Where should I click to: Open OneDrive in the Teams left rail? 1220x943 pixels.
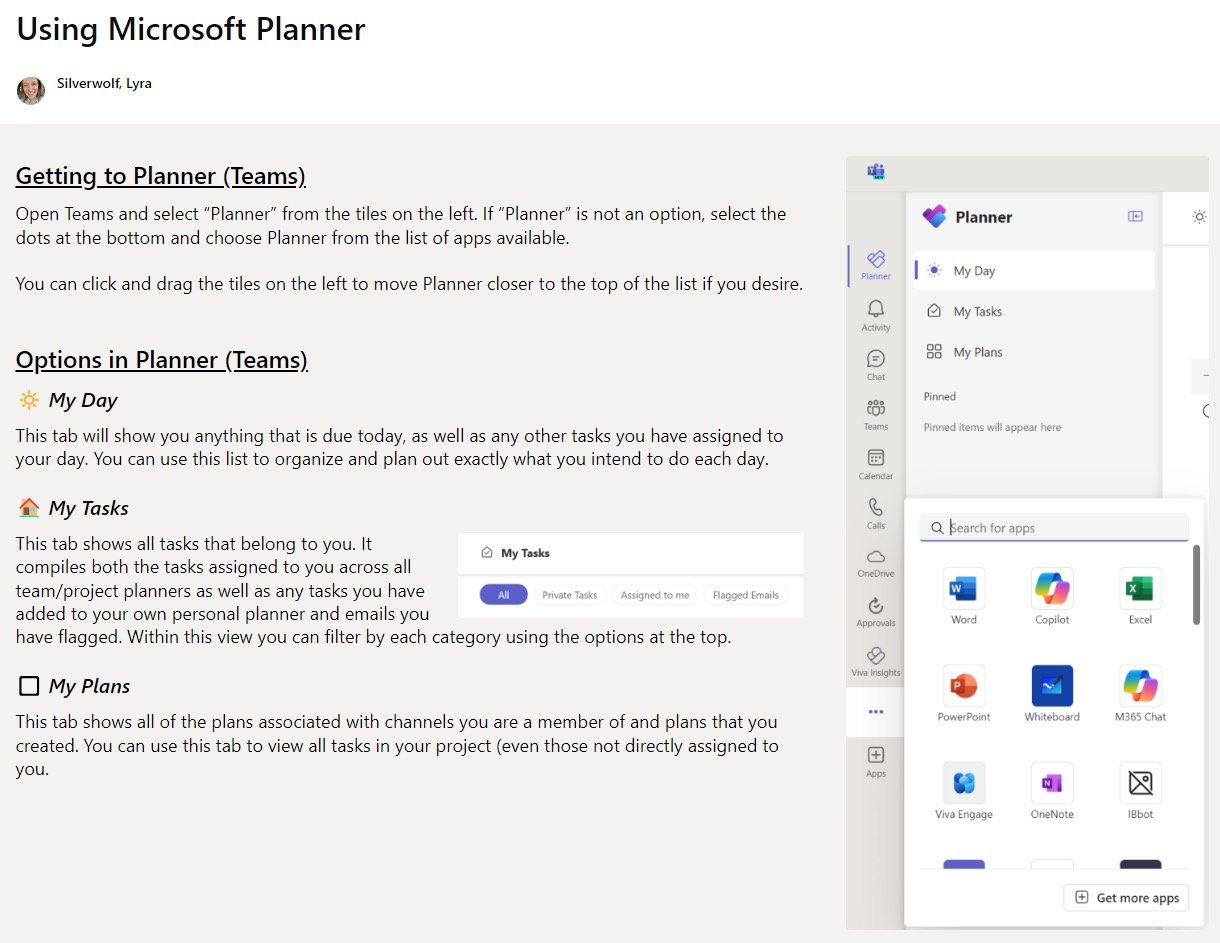click(876, 563)
